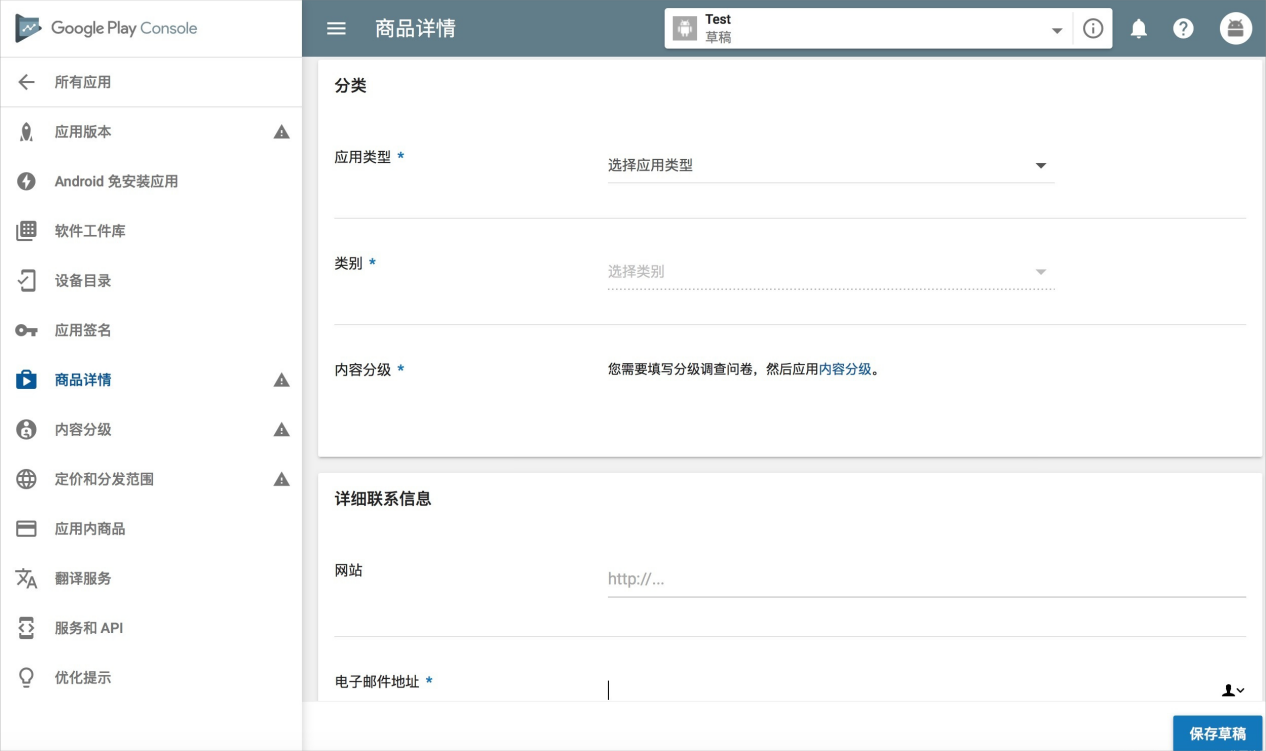Click the 保存草稿 button
Viewport: 1266px width, 751px height.
coord(1217,733)
